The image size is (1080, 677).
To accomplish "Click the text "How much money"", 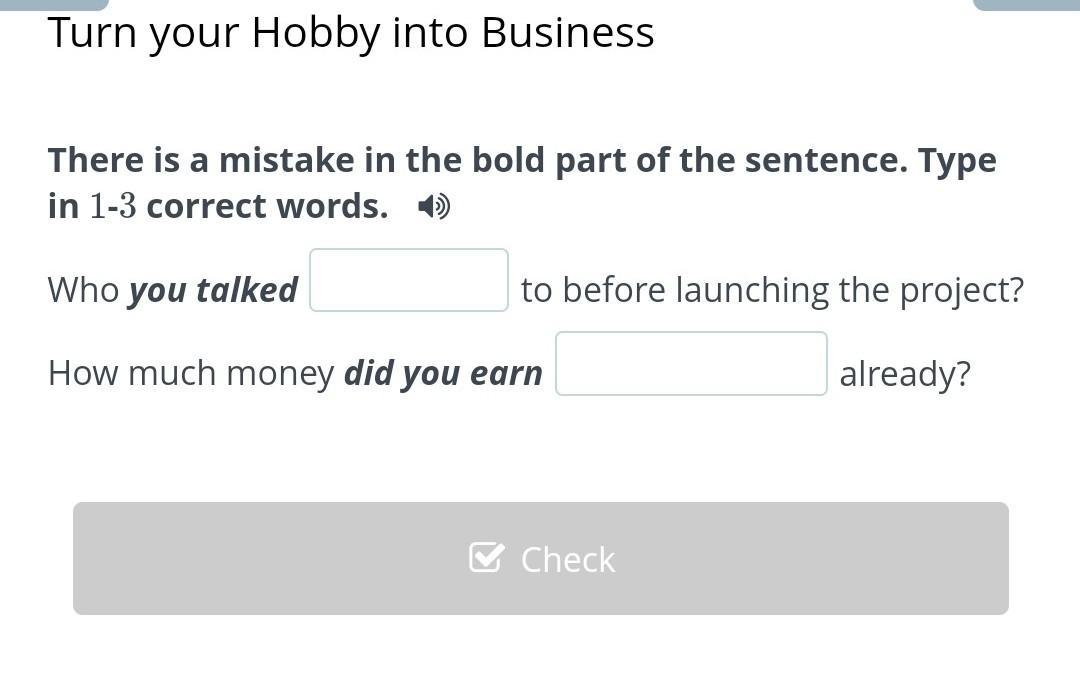I will (x=190, y=373).
